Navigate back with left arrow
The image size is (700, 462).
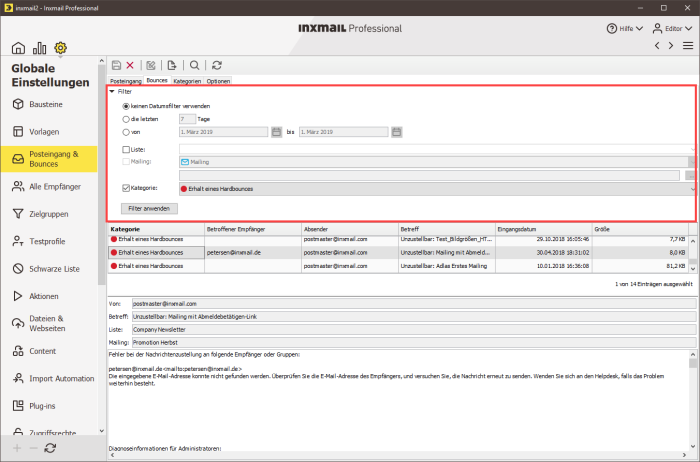pos(657,46)
